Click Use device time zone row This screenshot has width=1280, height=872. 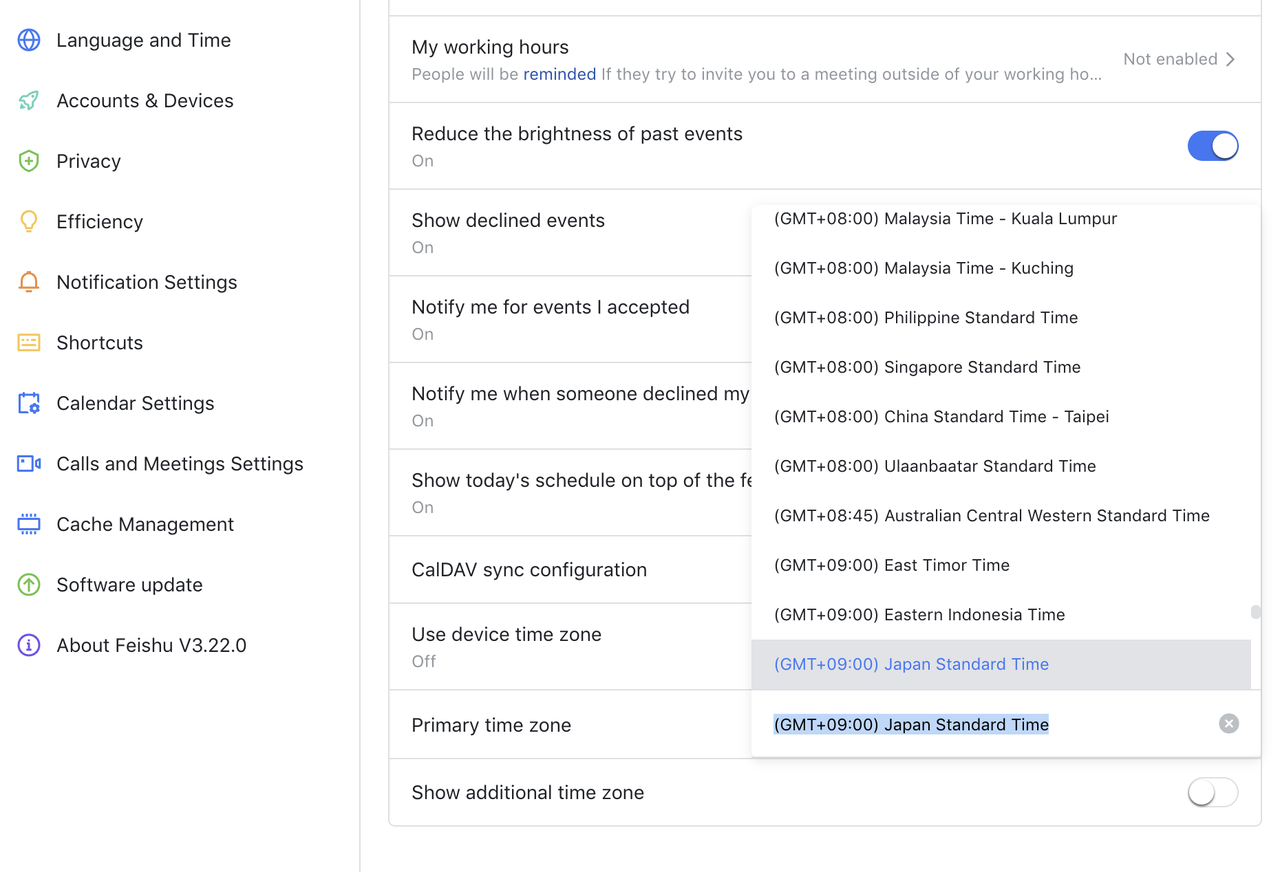point(570,646)
